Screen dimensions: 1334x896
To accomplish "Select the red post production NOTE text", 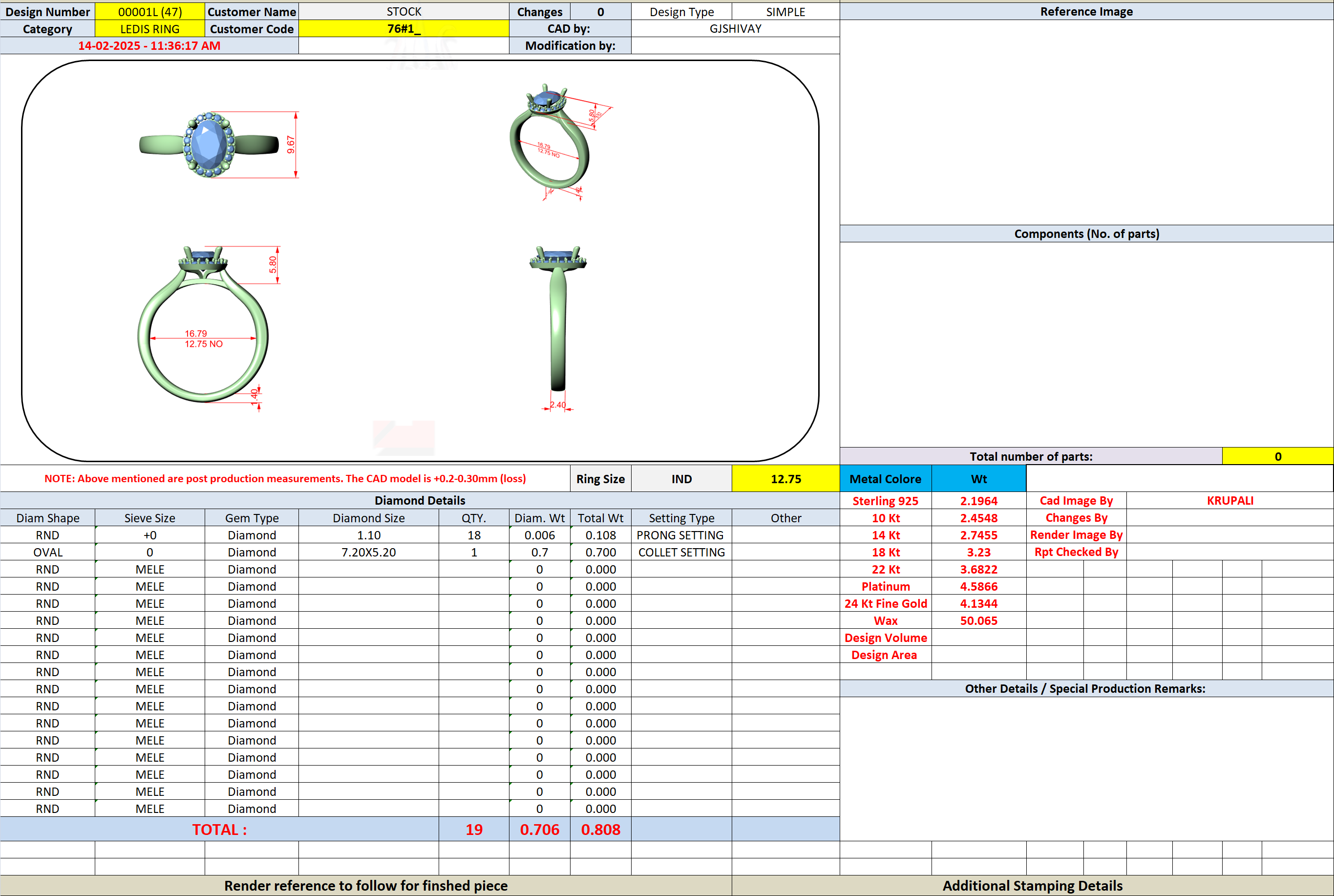I will point(285,479).
